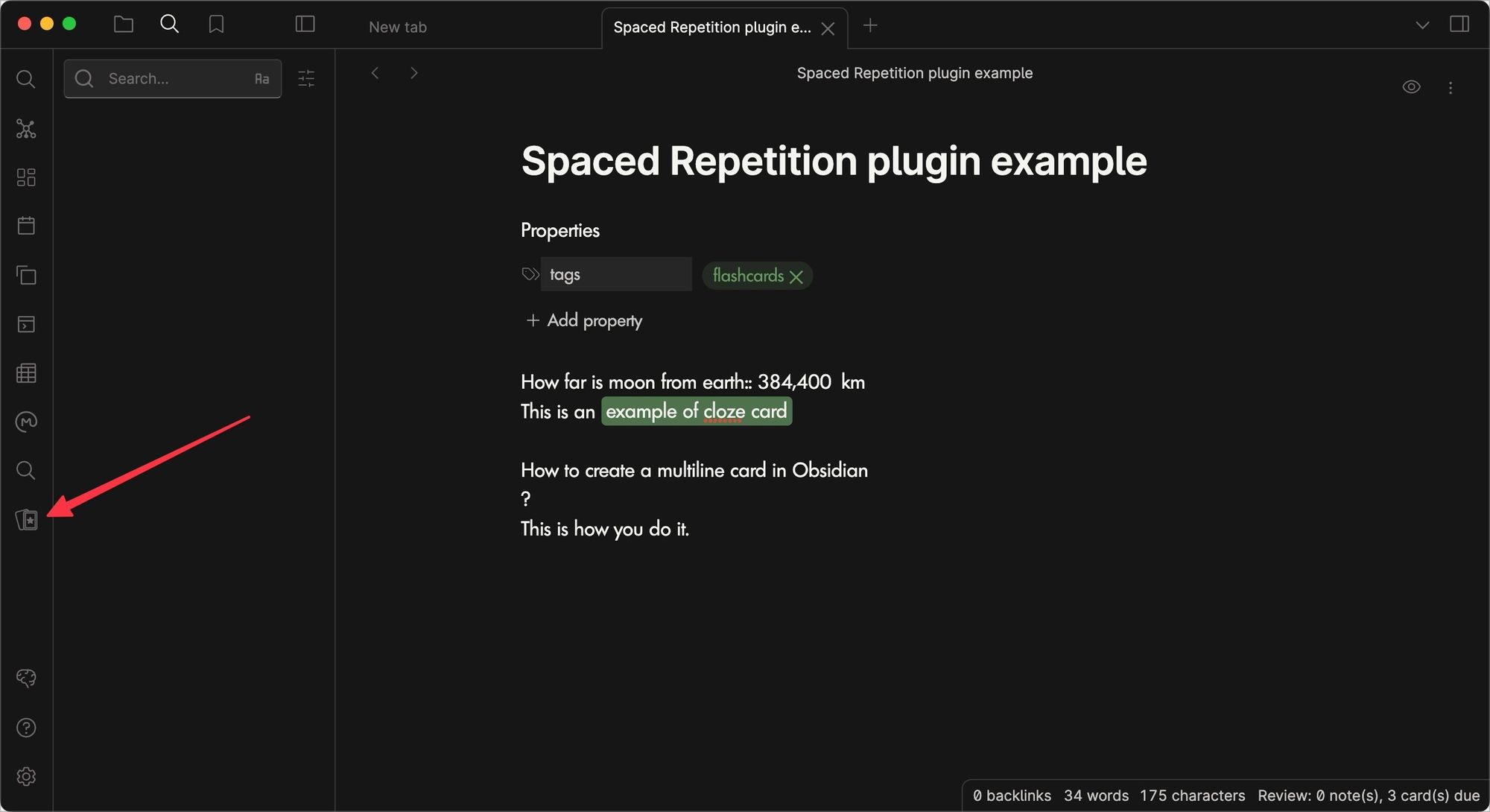
Task: Open the flashcards review ribbon icon
Action: tap(26, 519)
